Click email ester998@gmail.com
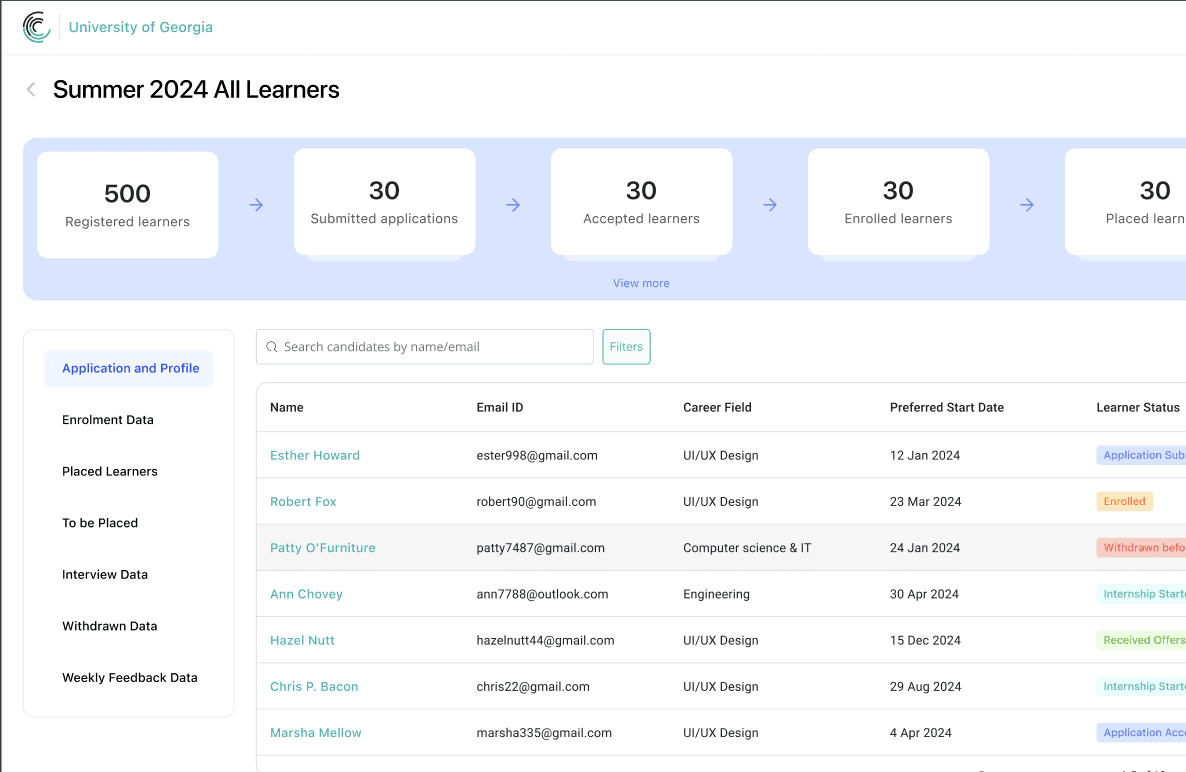The height and width of the screenshot is (772, 1186). 537,455
